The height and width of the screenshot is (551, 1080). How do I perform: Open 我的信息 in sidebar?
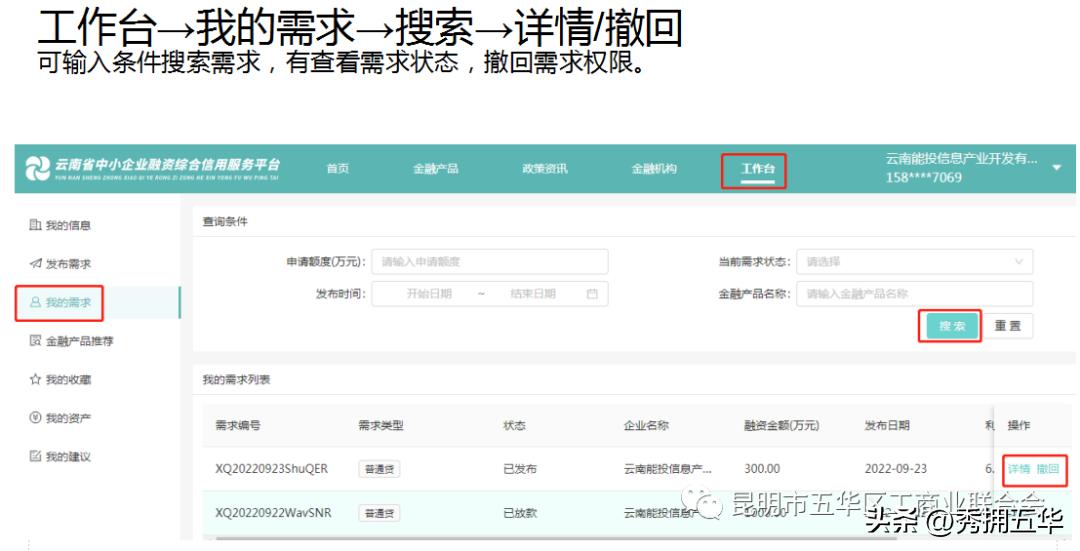click(68, 225)
